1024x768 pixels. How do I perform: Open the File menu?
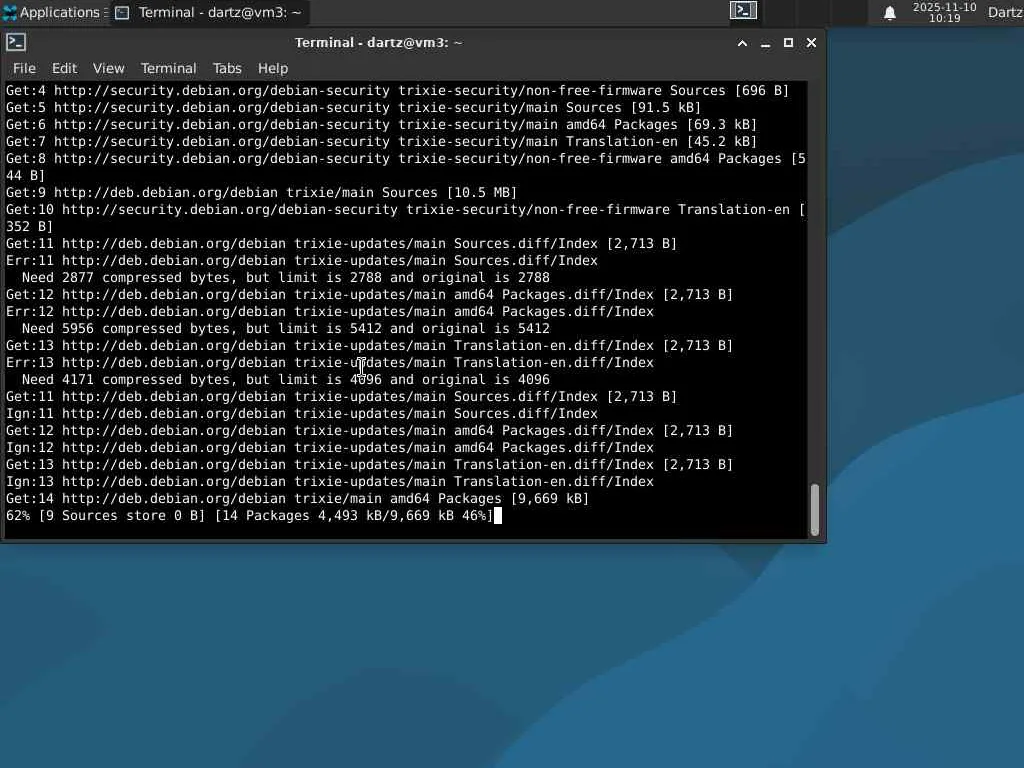click(24, 69)
